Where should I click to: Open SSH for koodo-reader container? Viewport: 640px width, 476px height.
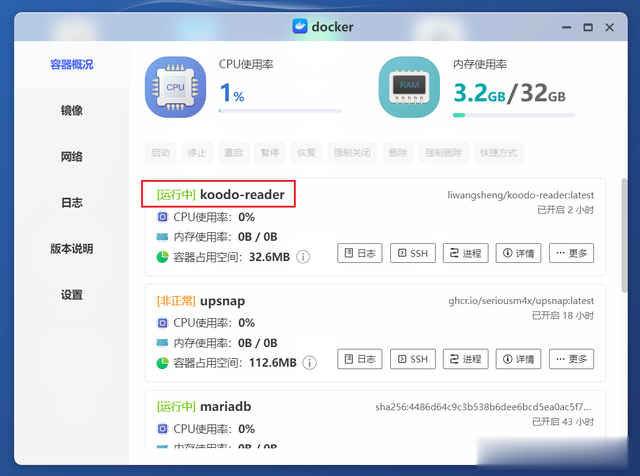coord(413,253)
